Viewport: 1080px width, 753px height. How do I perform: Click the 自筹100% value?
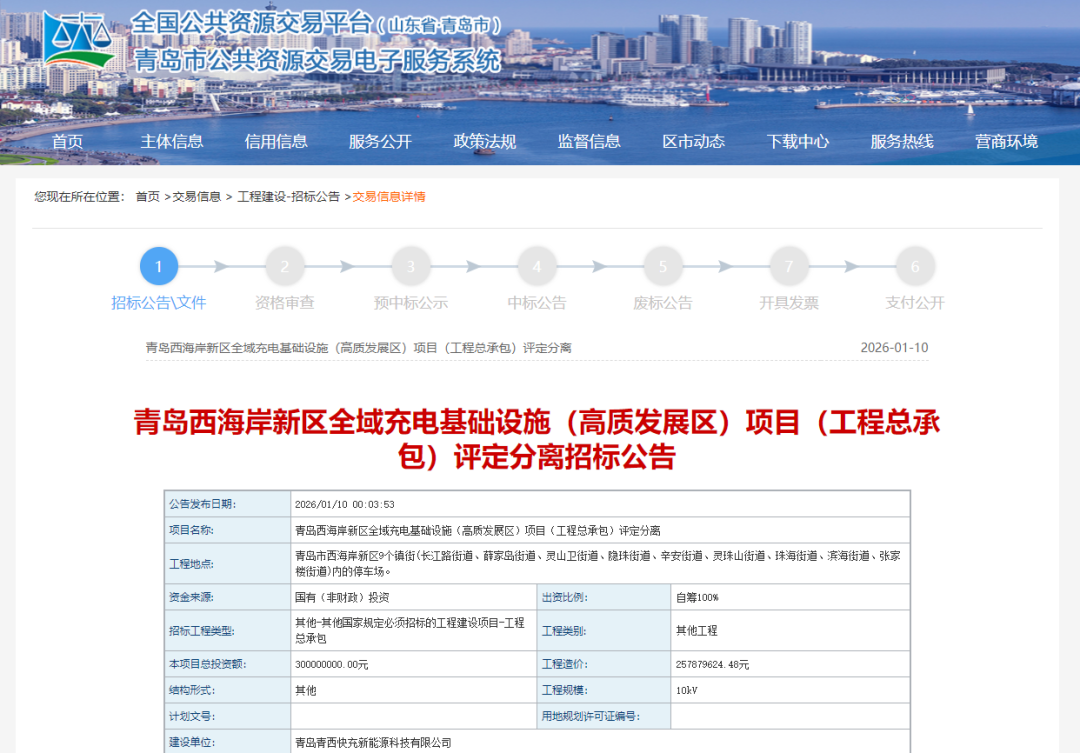[697, 597]
